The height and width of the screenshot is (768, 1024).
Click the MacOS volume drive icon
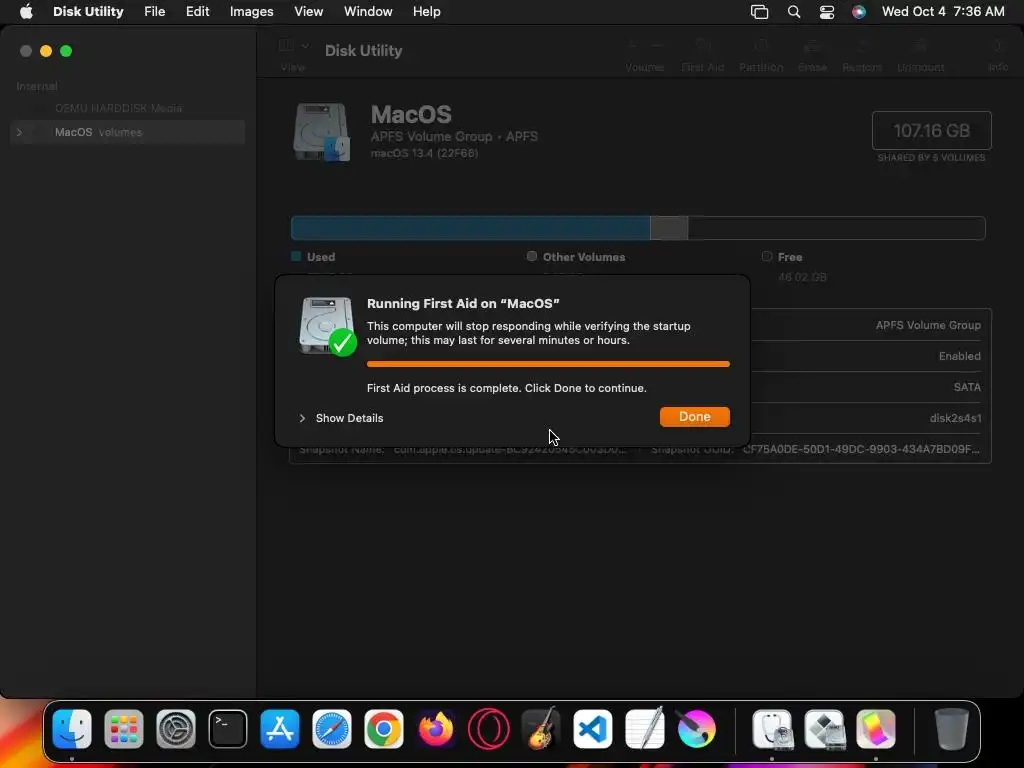[321, 132]
